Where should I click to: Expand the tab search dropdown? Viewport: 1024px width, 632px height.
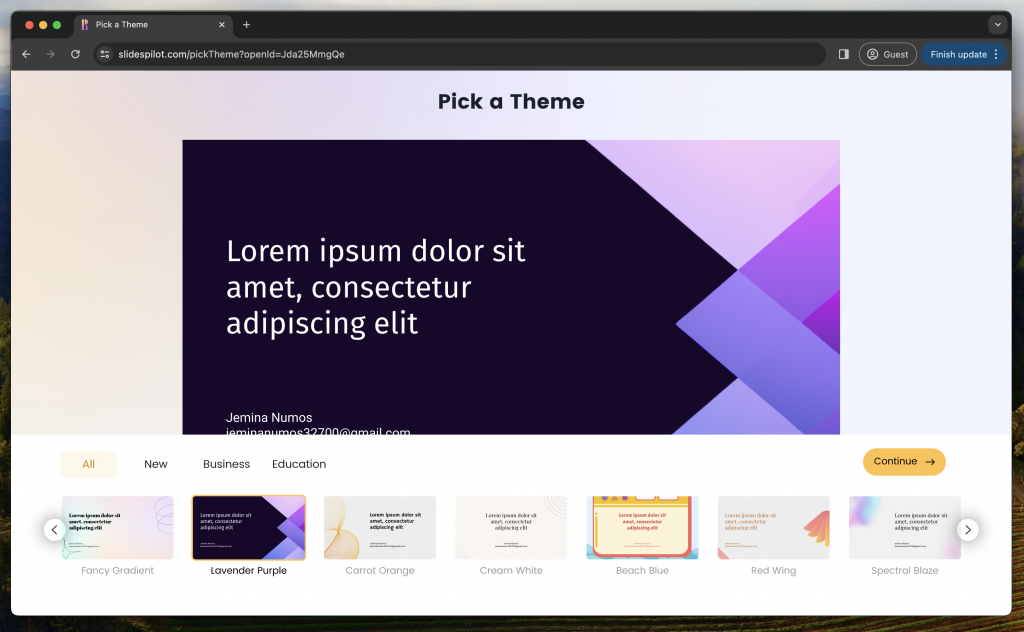[x=997, y=25]
